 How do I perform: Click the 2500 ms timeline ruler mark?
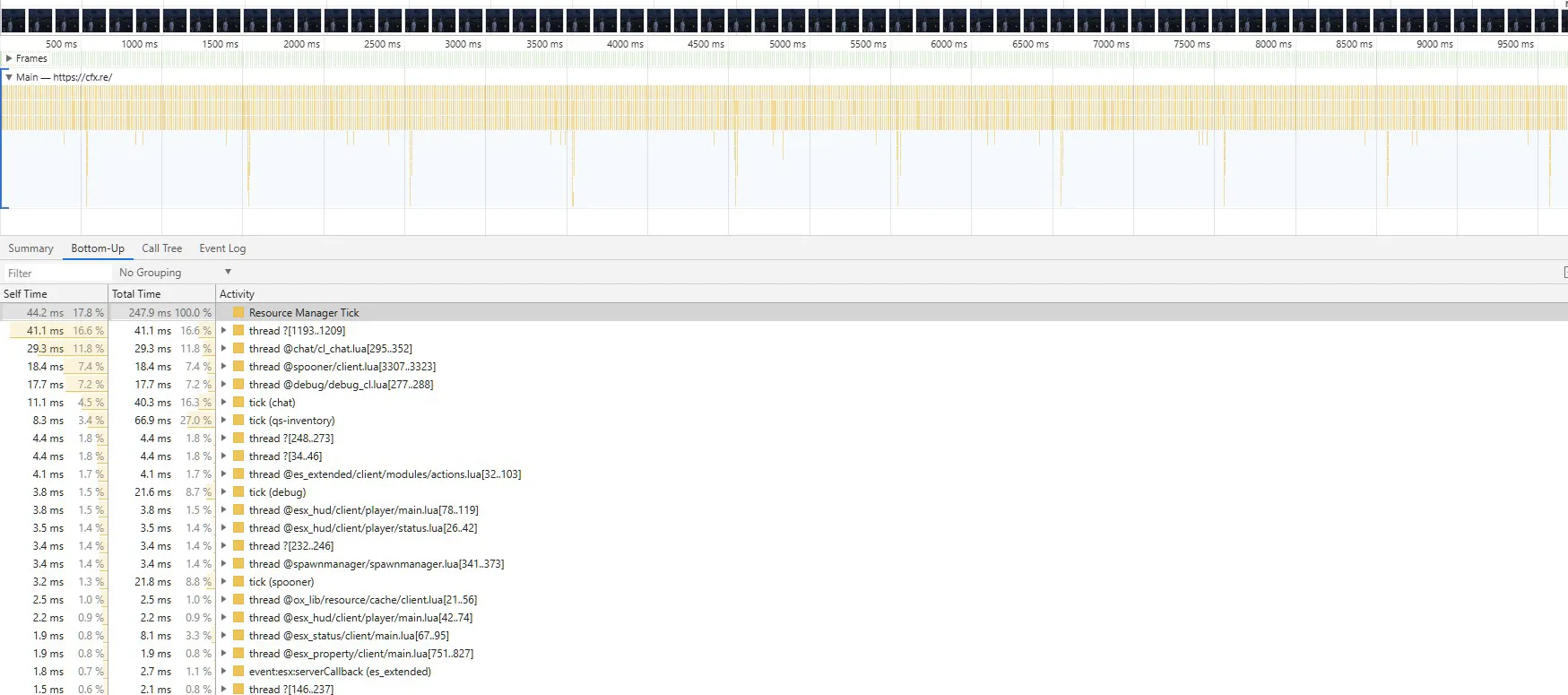tap(382, 44)
